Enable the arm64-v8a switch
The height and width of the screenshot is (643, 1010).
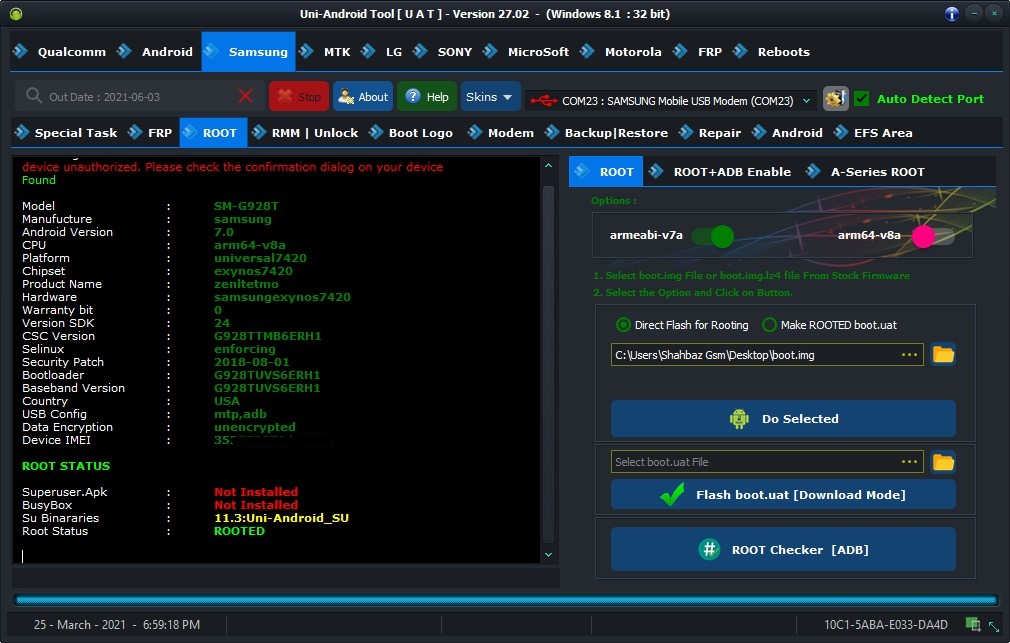[x=932, y=236]
